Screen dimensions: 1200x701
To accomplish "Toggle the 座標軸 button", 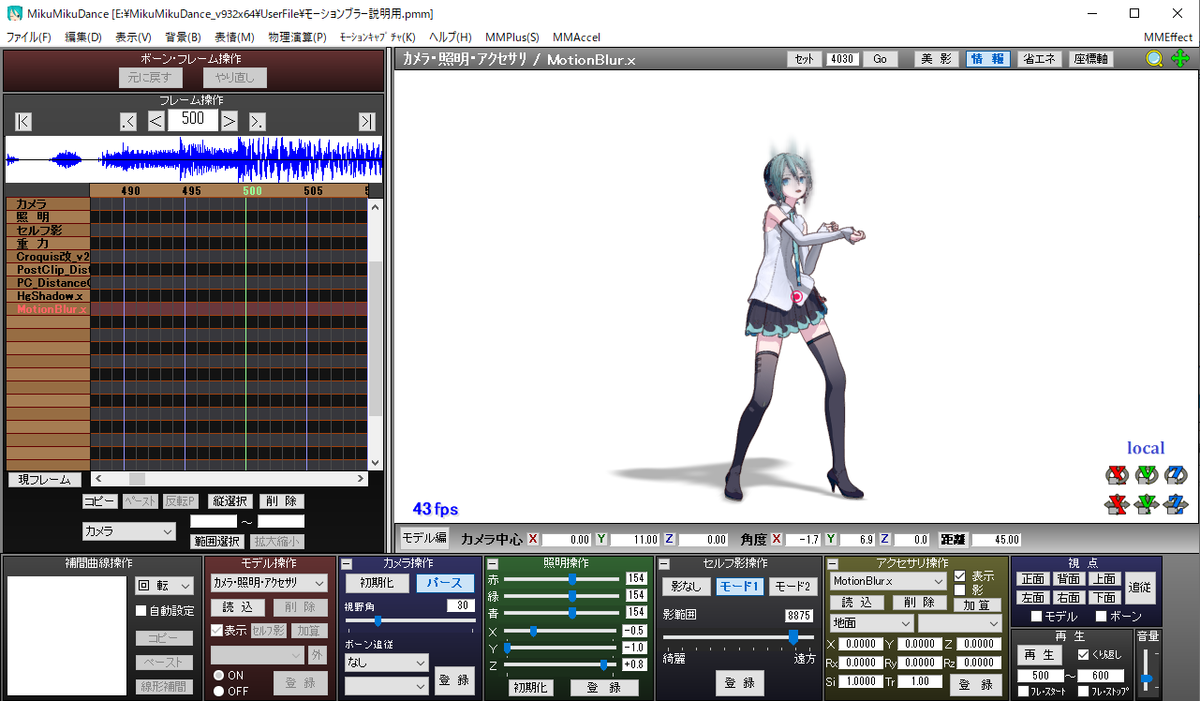I will [x=1091, y=59].
